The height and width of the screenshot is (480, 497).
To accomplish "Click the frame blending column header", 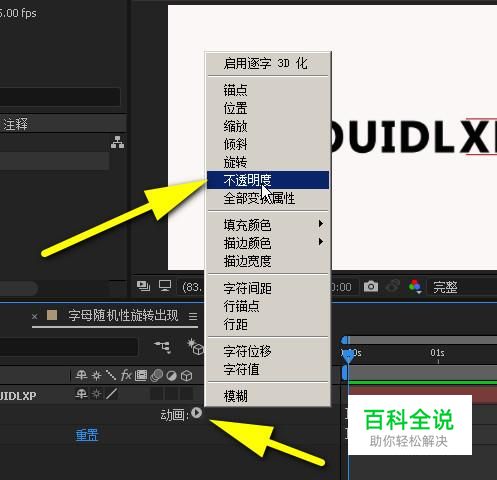I will pyautogui.click(x=141, y=376).
